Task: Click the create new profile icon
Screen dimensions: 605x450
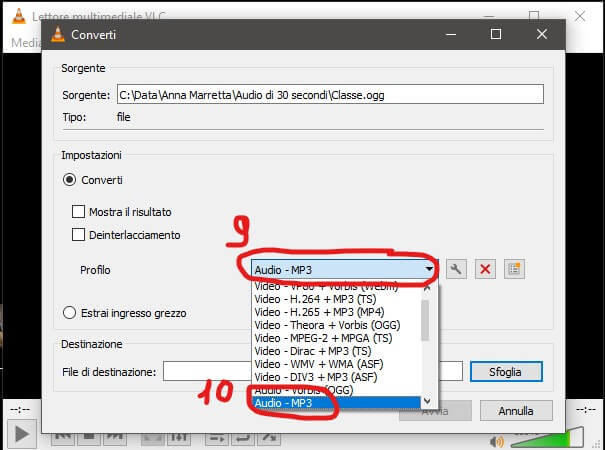Action: (515, 270)
